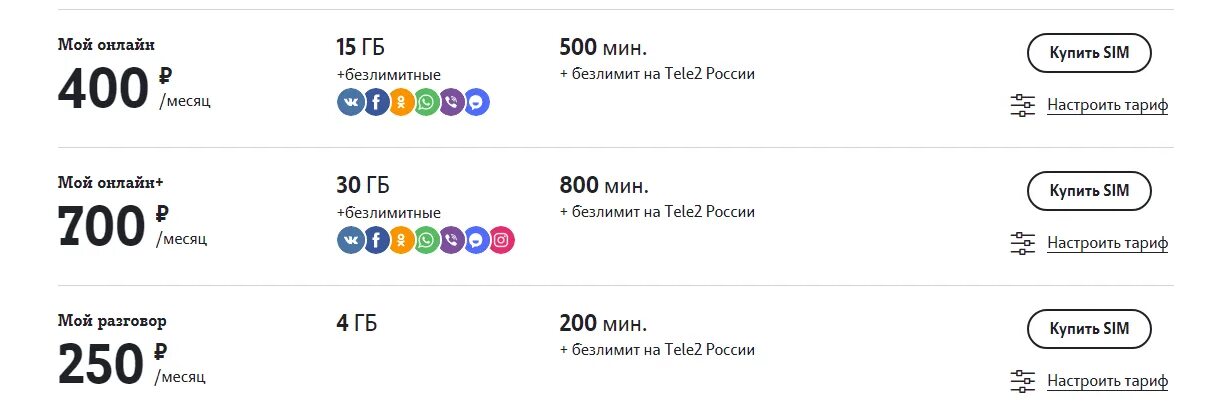1214x411 pixels.
Task: Click the WhatsApp icon in Мой онлайн+ tariff
Action: click(x=427, y=240)
